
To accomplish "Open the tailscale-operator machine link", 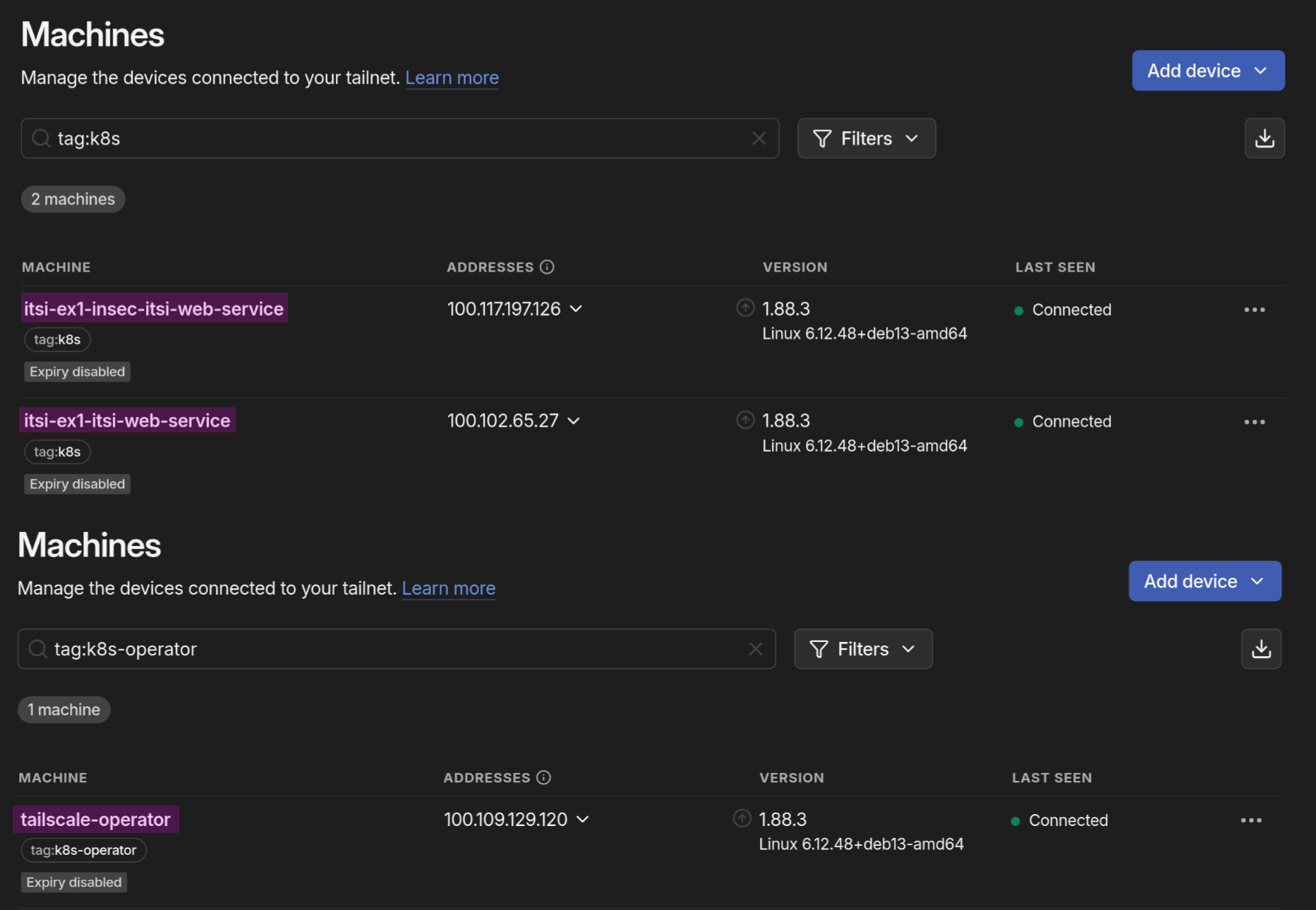I will click(96, 820).
